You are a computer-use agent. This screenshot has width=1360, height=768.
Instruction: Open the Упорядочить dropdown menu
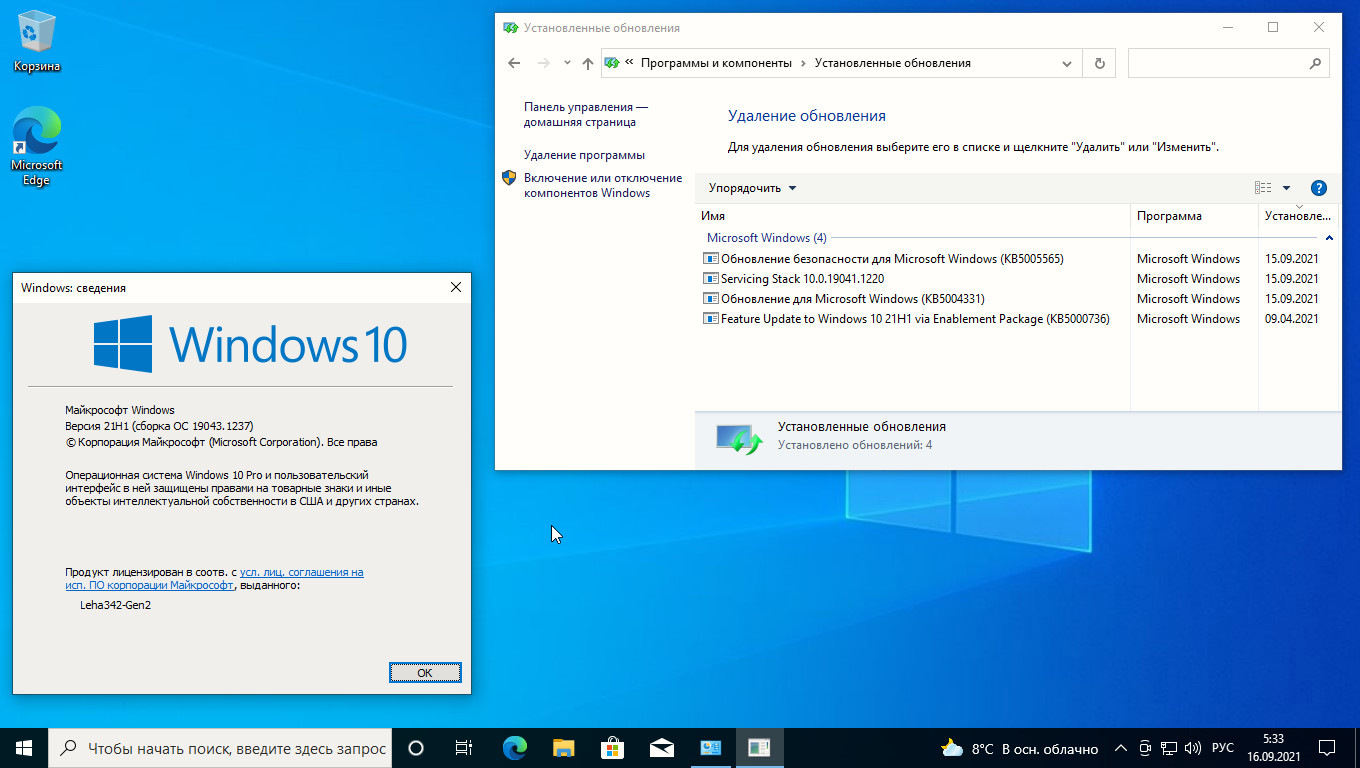click(x=753, y=188)
